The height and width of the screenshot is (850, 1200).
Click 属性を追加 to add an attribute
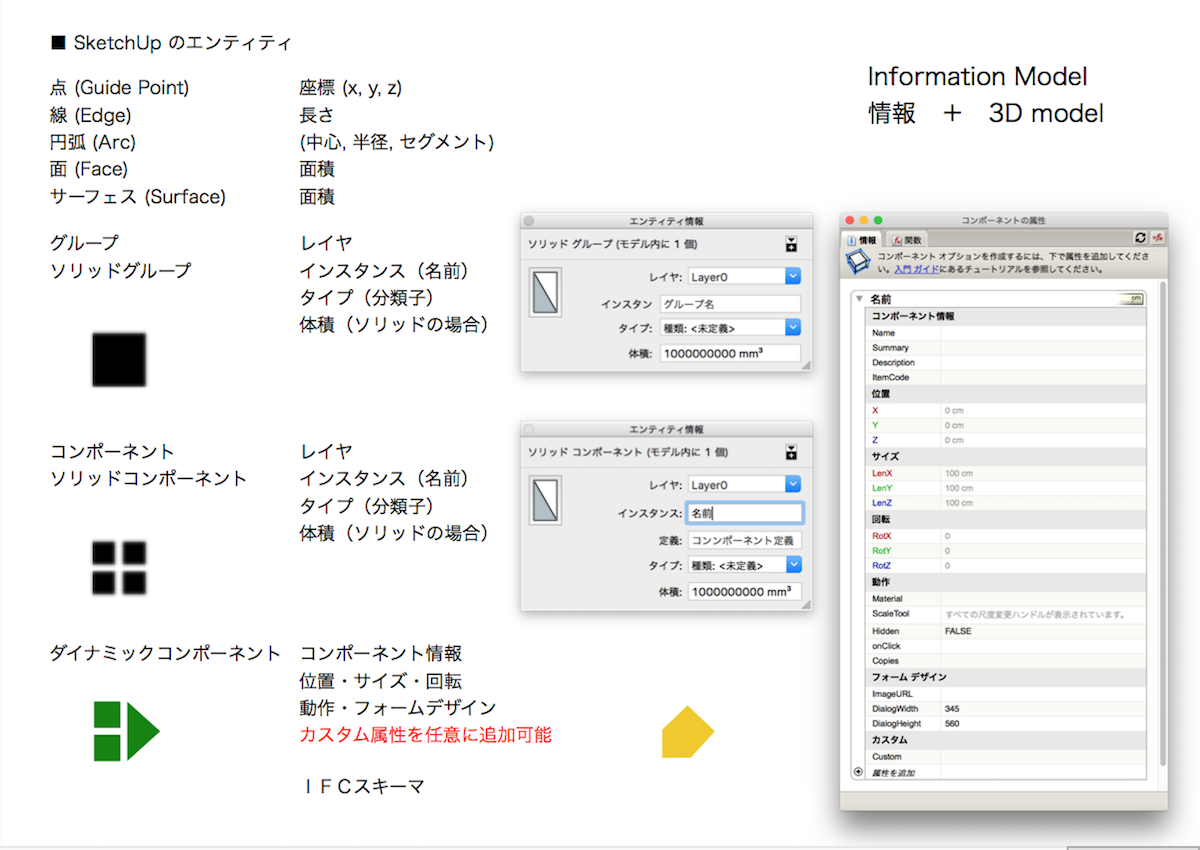point(892,773)
